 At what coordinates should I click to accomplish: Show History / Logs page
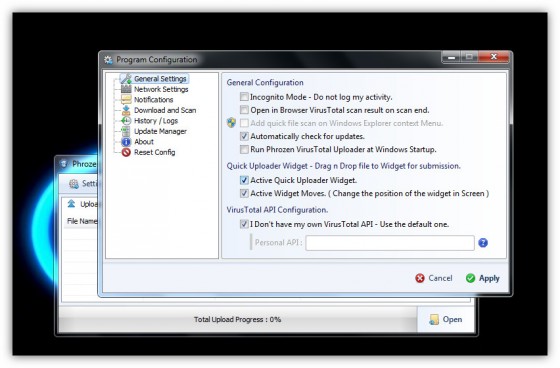156,121
